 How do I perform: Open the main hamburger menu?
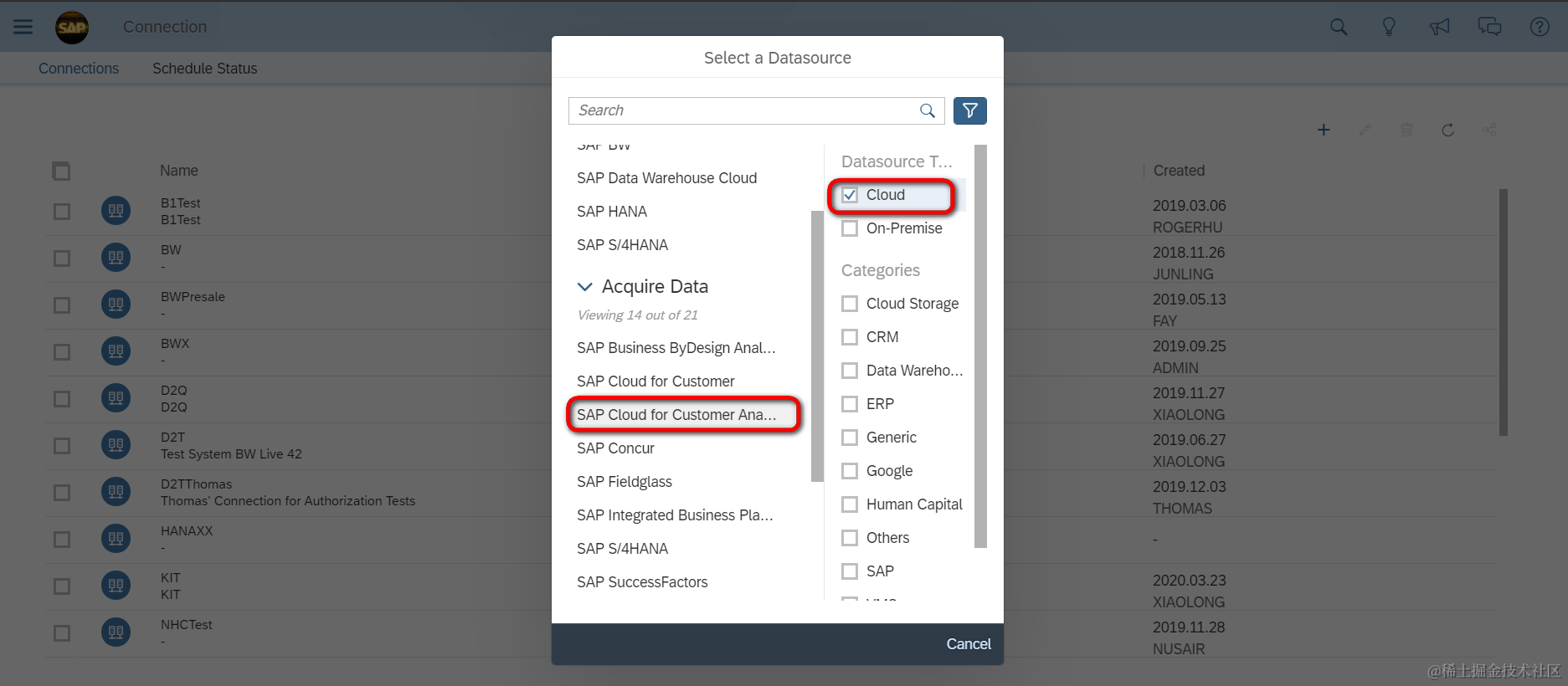click(23, 27)
